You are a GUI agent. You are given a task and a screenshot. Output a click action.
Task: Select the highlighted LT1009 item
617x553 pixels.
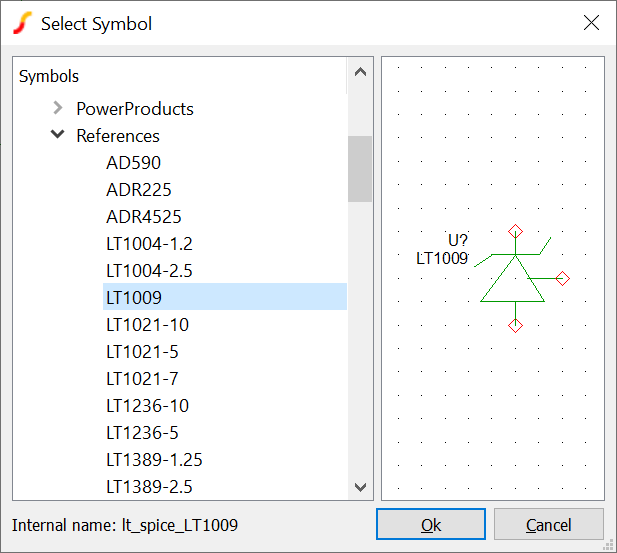(x=134, y=297)
